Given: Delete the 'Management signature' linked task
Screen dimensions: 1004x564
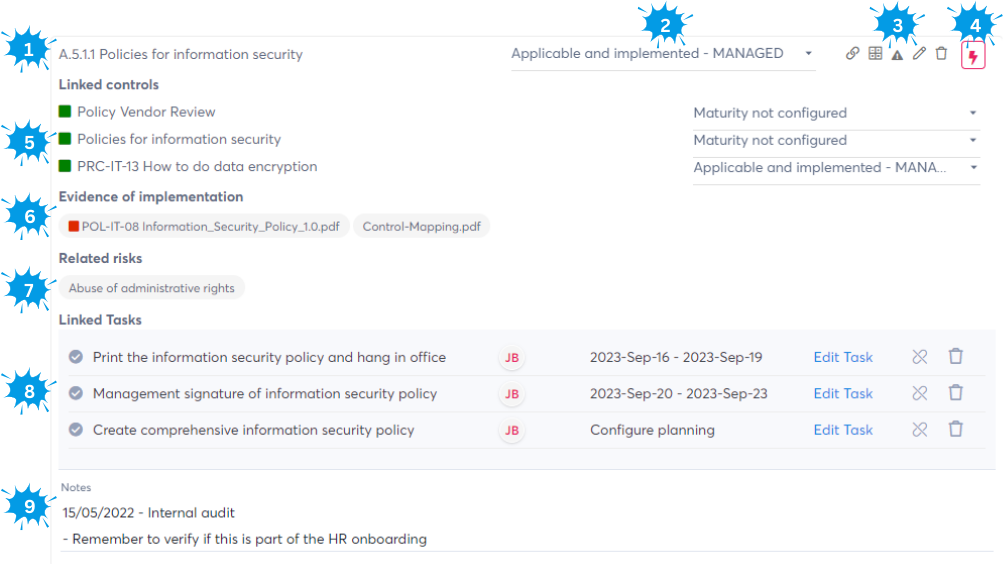Looking at the screenshot, I should coord(956,393).
